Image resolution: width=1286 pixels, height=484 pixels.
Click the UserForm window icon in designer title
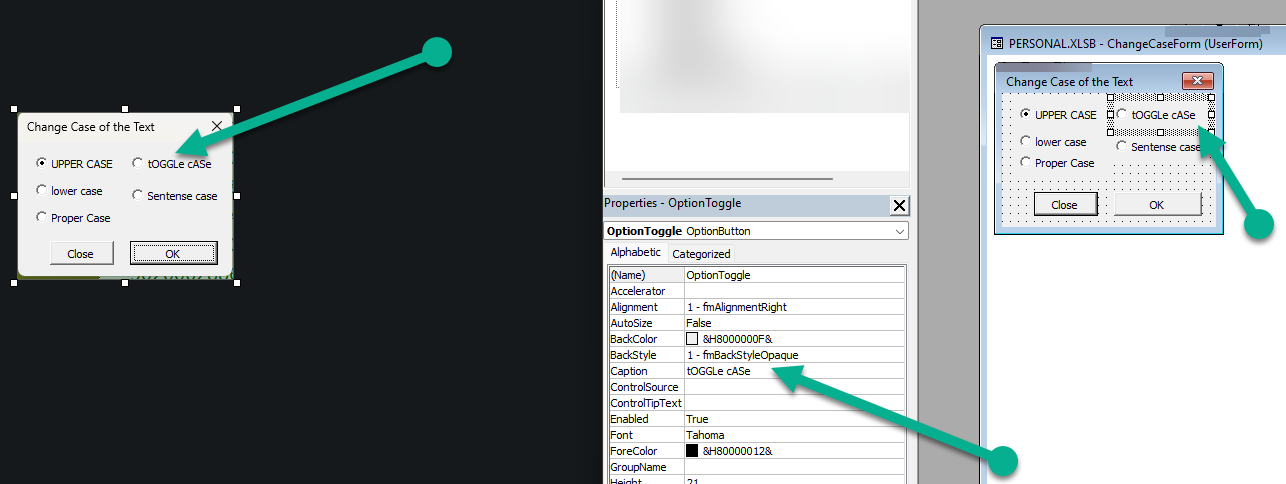(x=996, y=44)
